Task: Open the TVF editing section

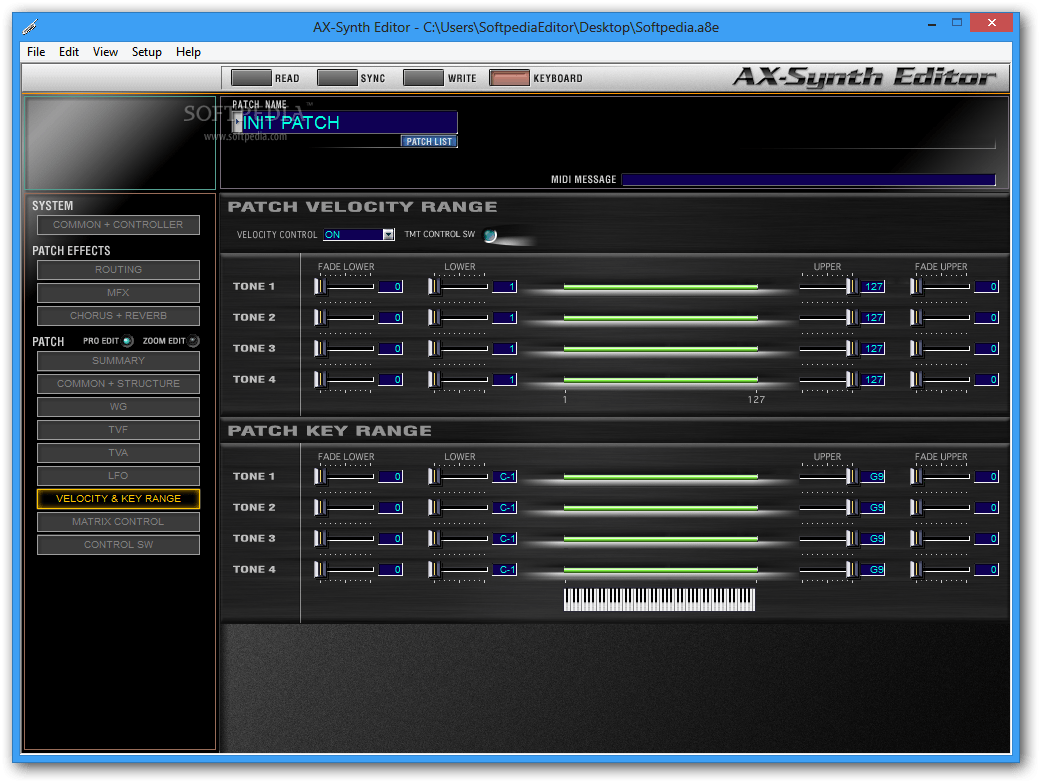Action: tap(117, 429)
